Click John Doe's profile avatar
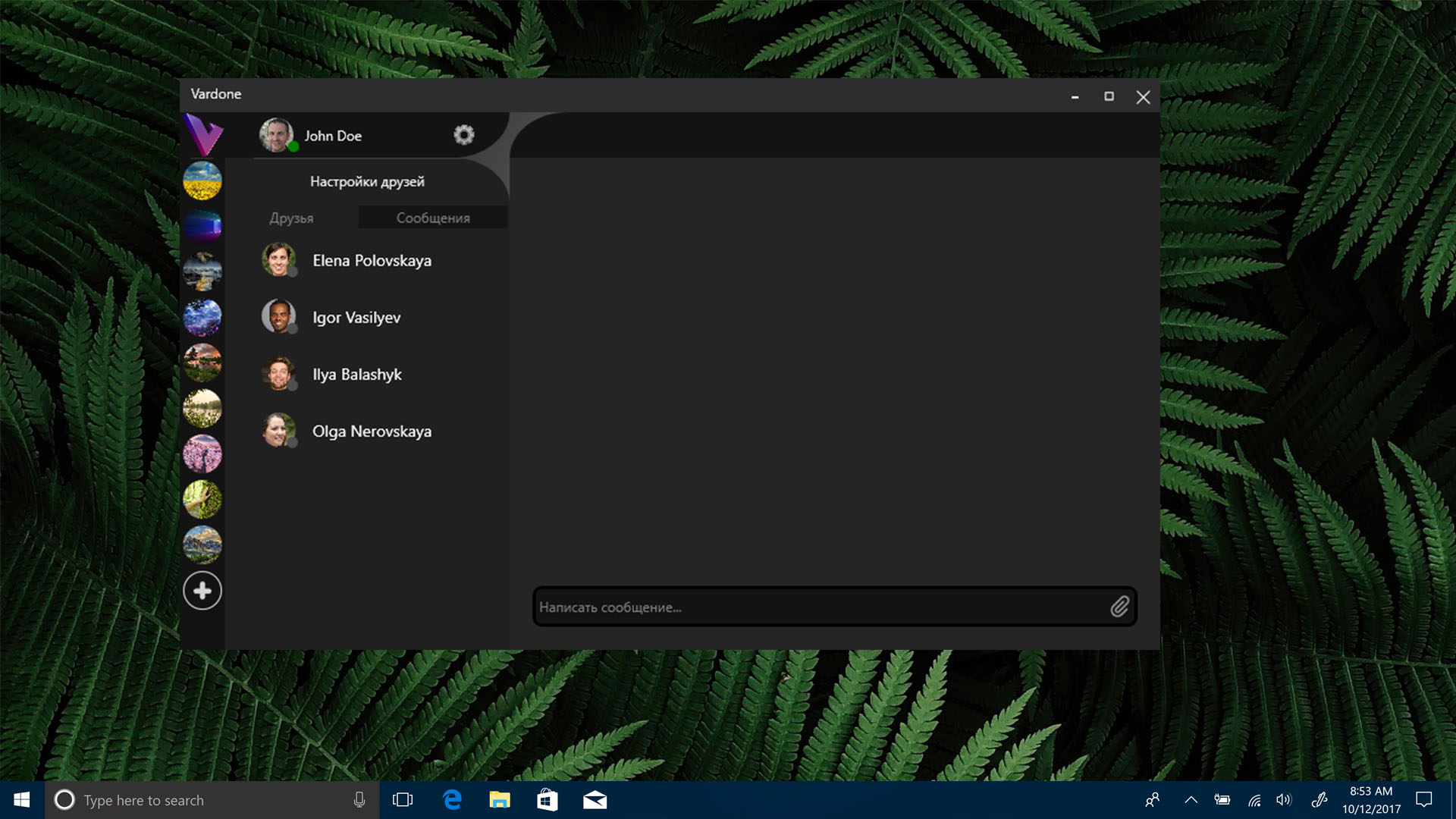The height and width of the screenshot is (819, 1456). [x=277, y=135]
